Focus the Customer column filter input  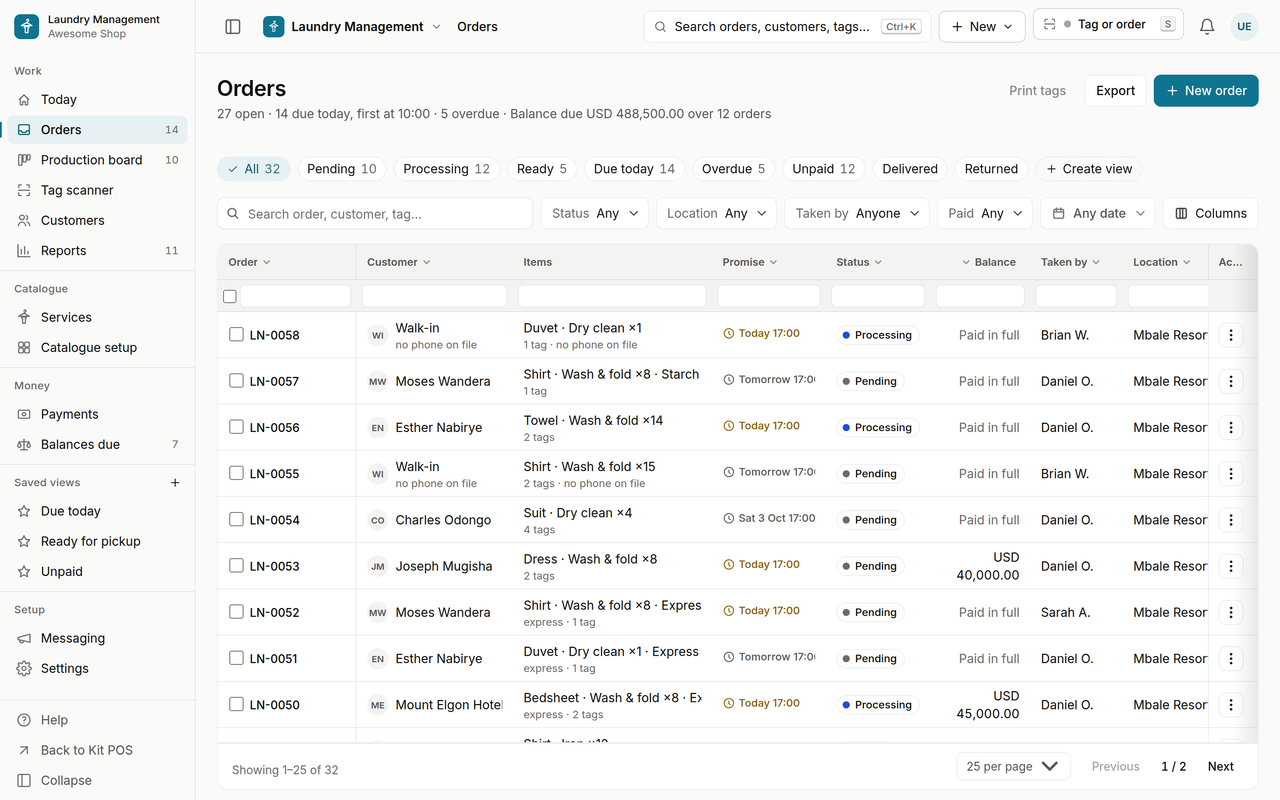[x=434, y=296]
